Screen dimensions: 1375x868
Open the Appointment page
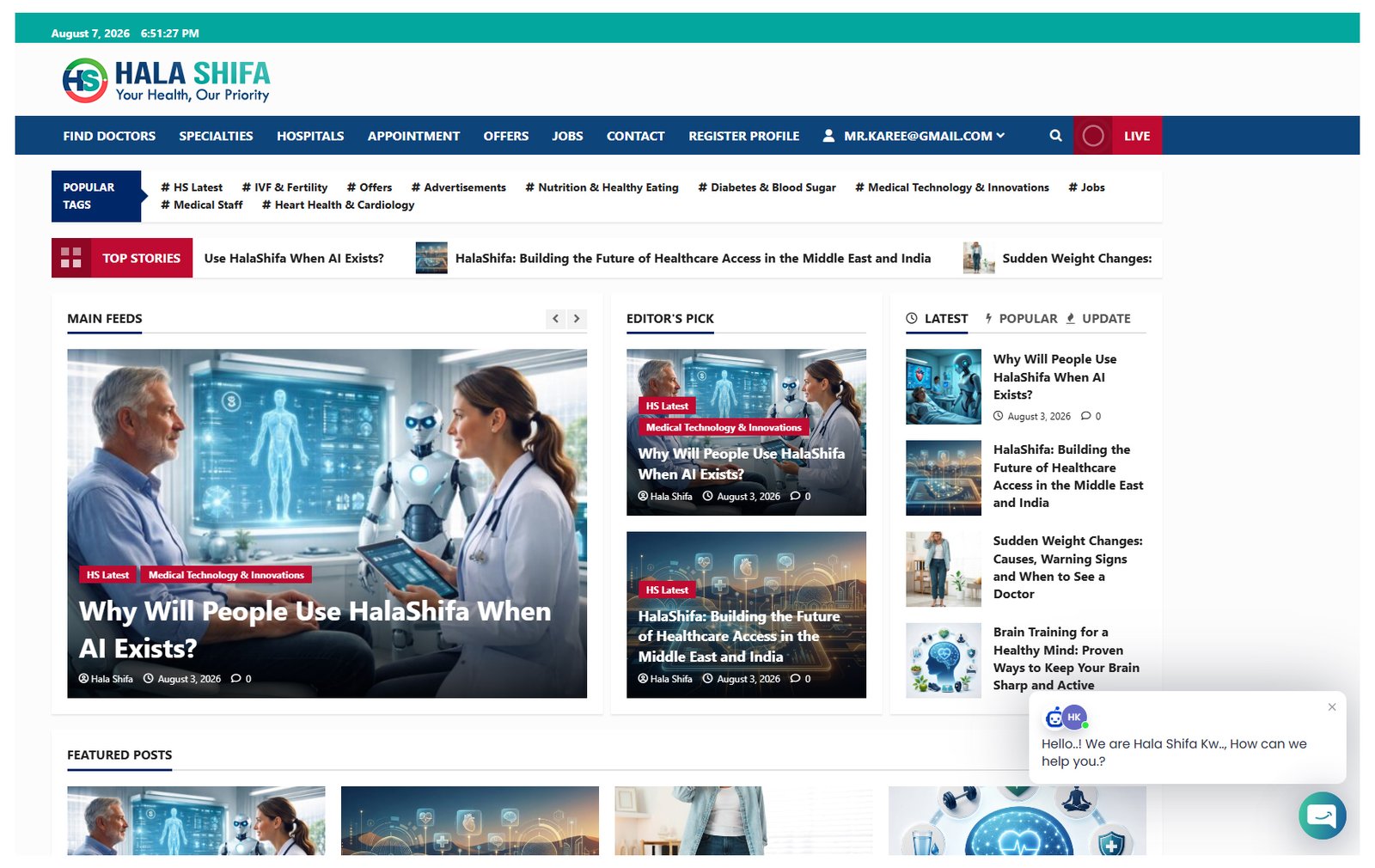coord(413,136)
